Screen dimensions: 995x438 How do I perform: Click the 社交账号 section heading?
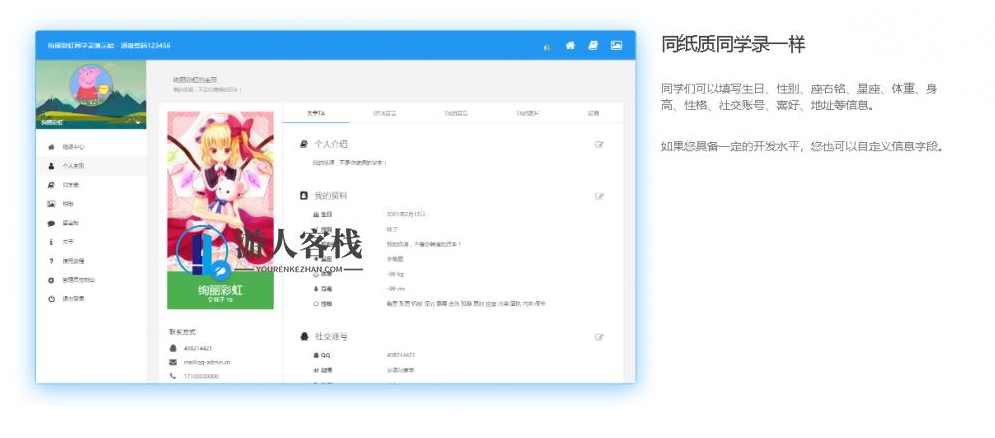point(331,336)
